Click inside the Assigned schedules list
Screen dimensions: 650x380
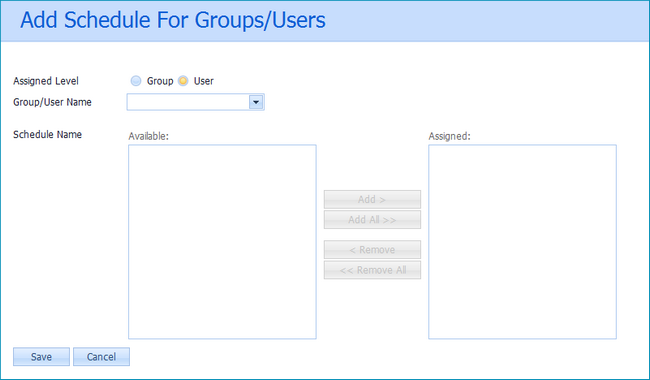pos(522,242)
